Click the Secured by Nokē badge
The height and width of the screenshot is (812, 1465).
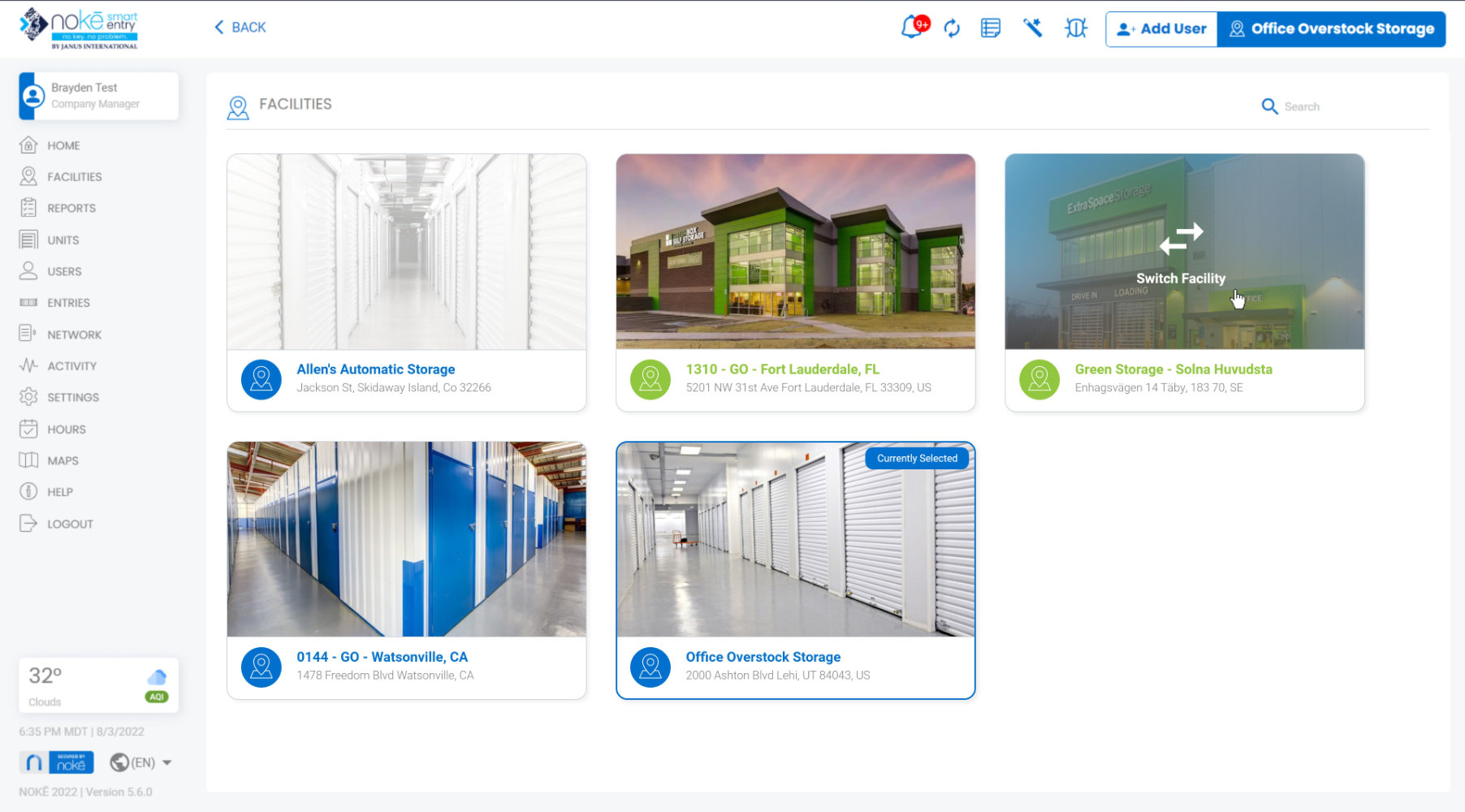pos(56,762)
